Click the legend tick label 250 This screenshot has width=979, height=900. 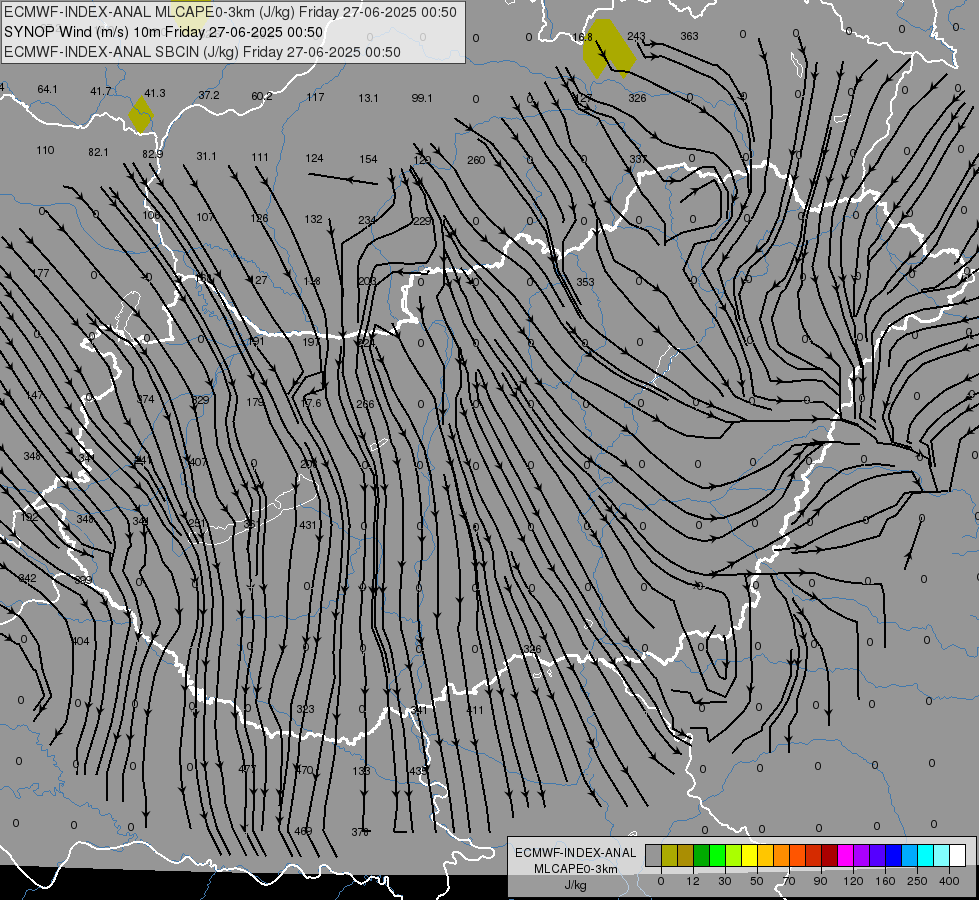(917, 881)
